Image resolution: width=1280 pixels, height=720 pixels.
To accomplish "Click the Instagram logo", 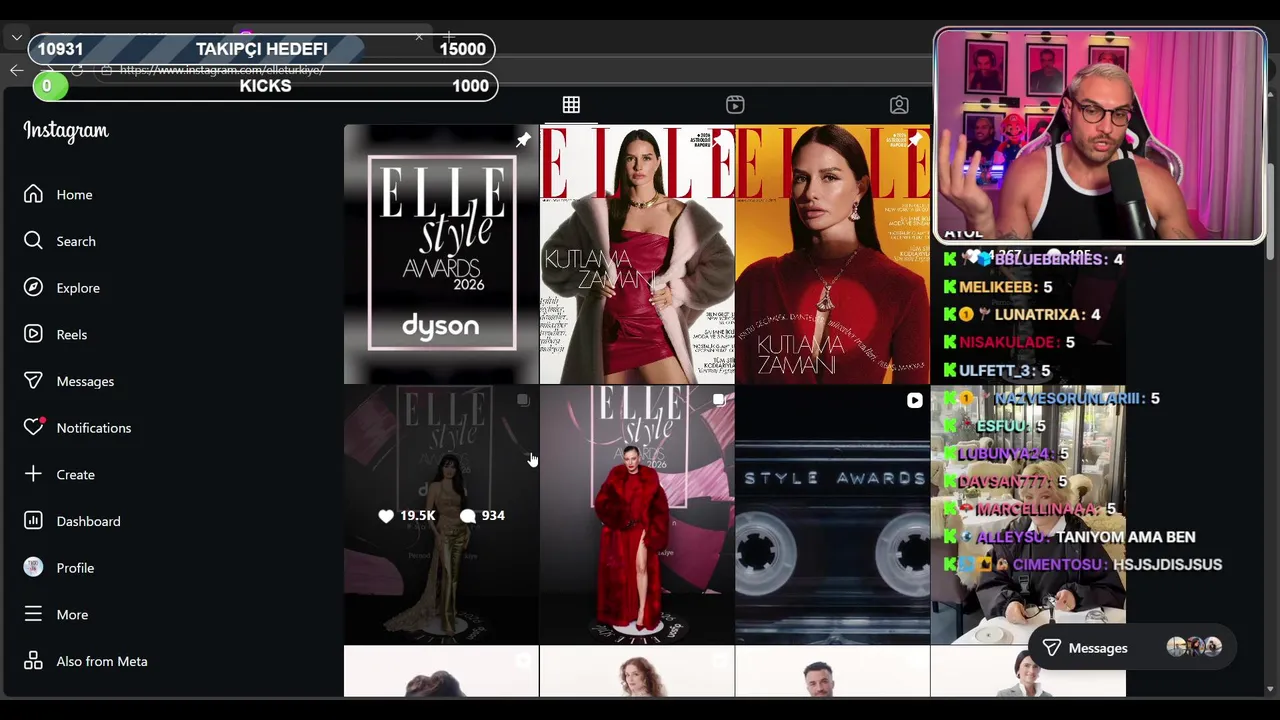I will pyautogui.click(x=66, y=131).
